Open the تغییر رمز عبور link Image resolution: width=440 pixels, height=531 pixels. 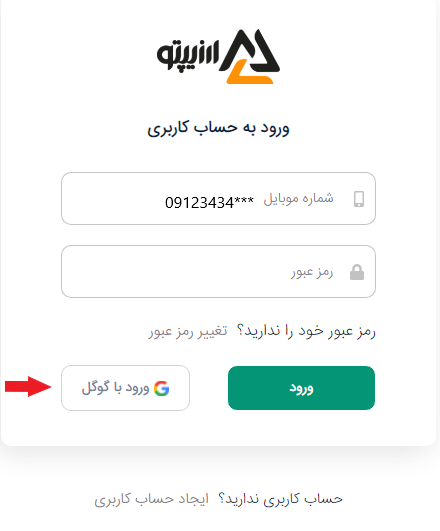tap(188, 331)
